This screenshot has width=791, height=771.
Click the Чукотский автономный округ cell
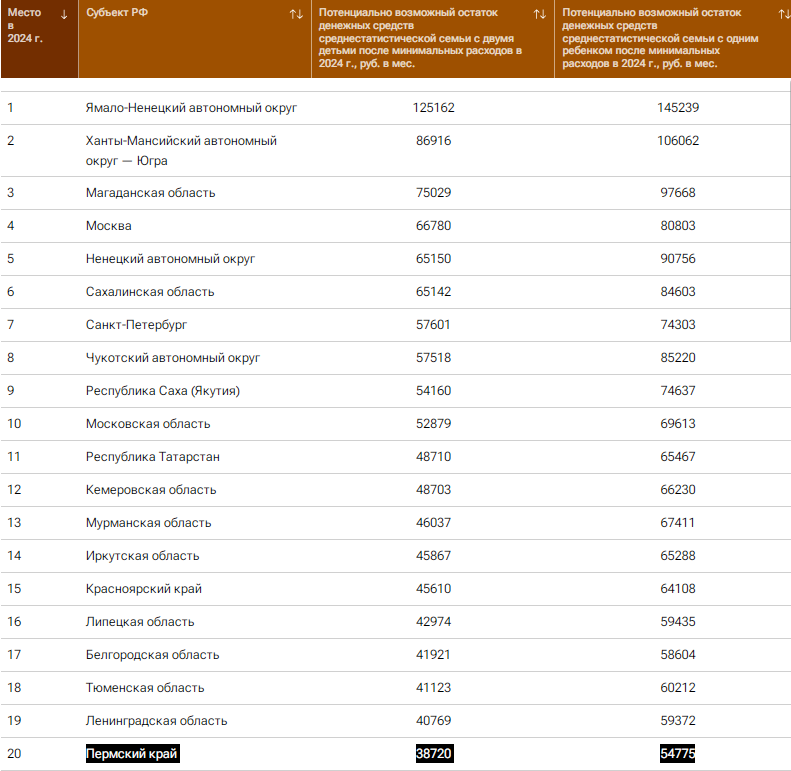tap(173, 358)
